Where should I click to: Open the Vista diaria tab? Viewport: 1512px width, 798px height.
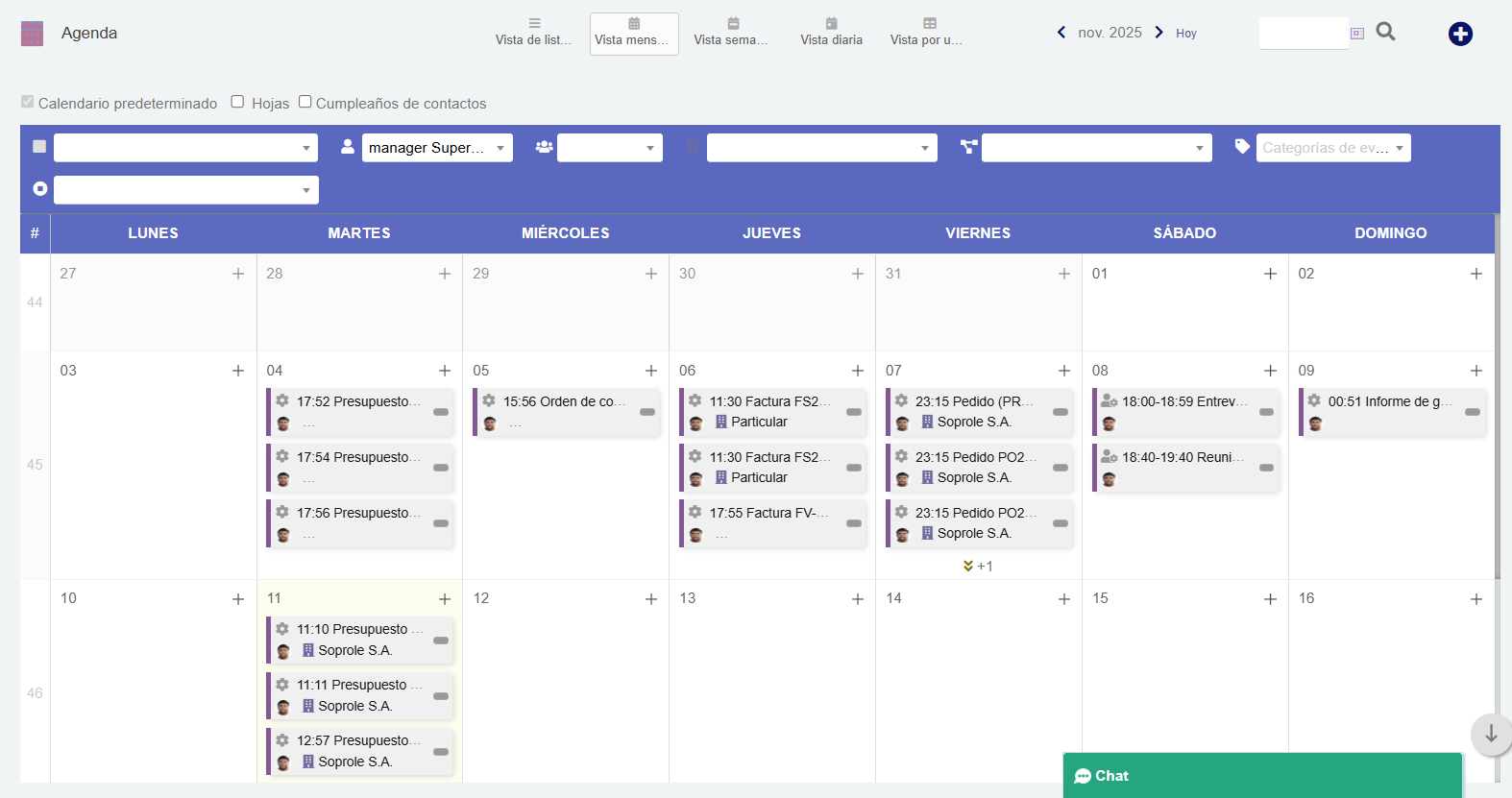(832, 33)
